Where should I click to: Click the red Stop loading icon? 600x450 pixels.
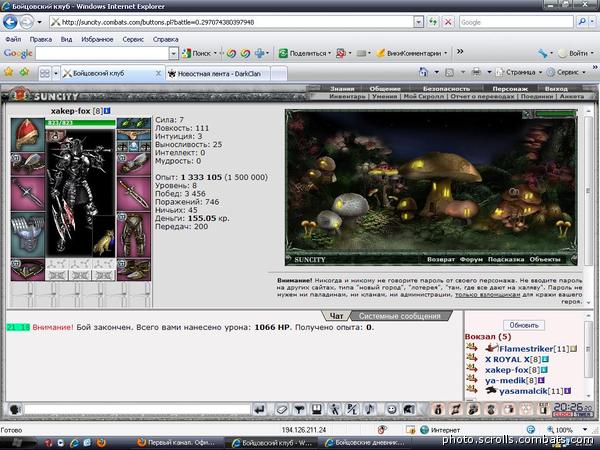click(448, 22)
